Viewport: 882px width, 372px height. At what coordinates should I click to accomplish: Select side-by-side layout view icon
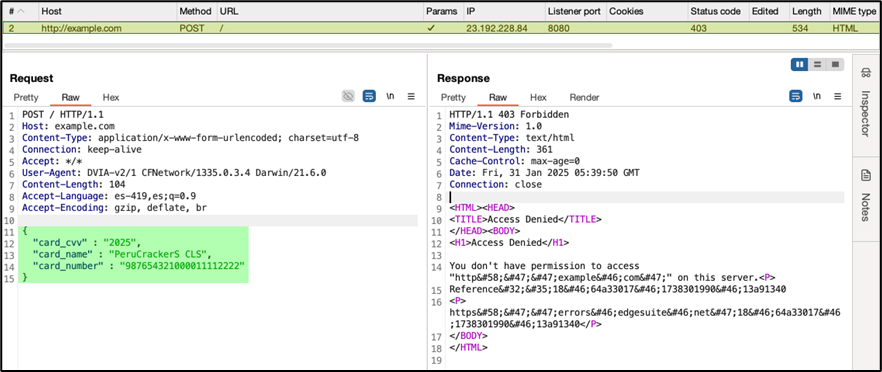tap(800, 65)
